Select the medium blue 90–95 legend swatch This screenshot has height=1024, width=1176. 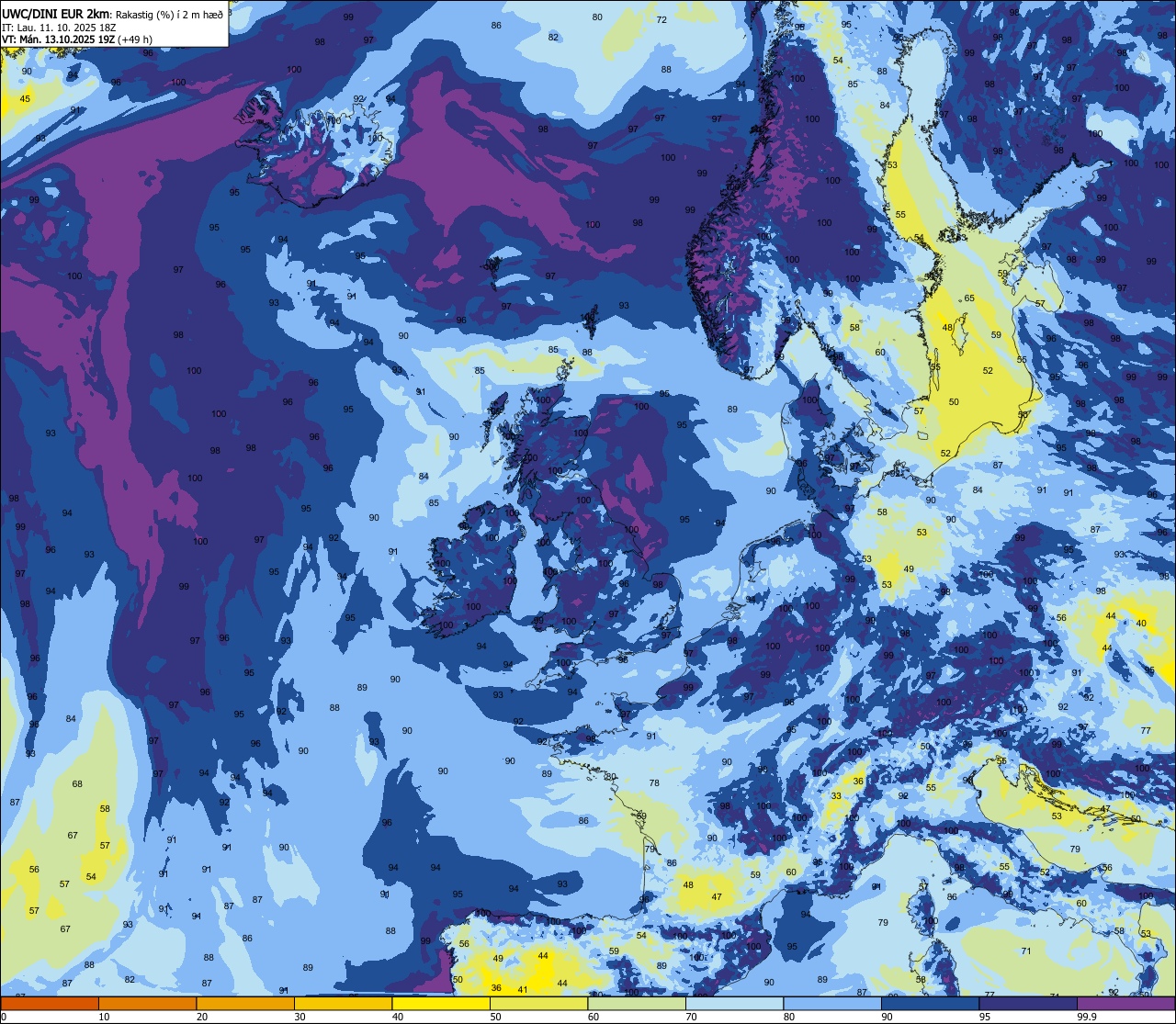point(930,1003)
